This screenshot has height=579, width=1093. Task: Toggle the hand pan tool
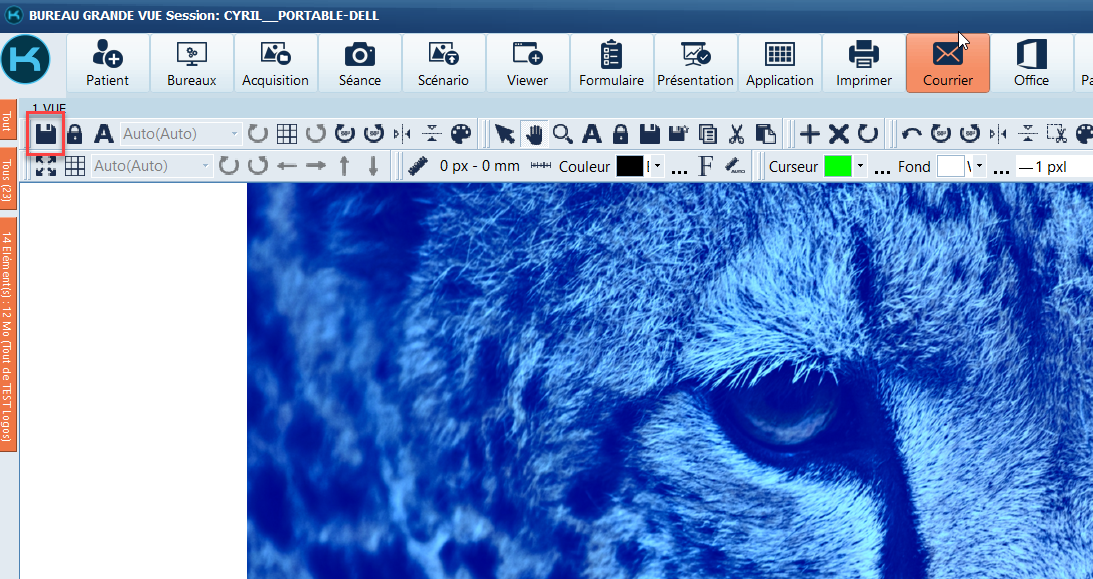(x=535, y=134)
